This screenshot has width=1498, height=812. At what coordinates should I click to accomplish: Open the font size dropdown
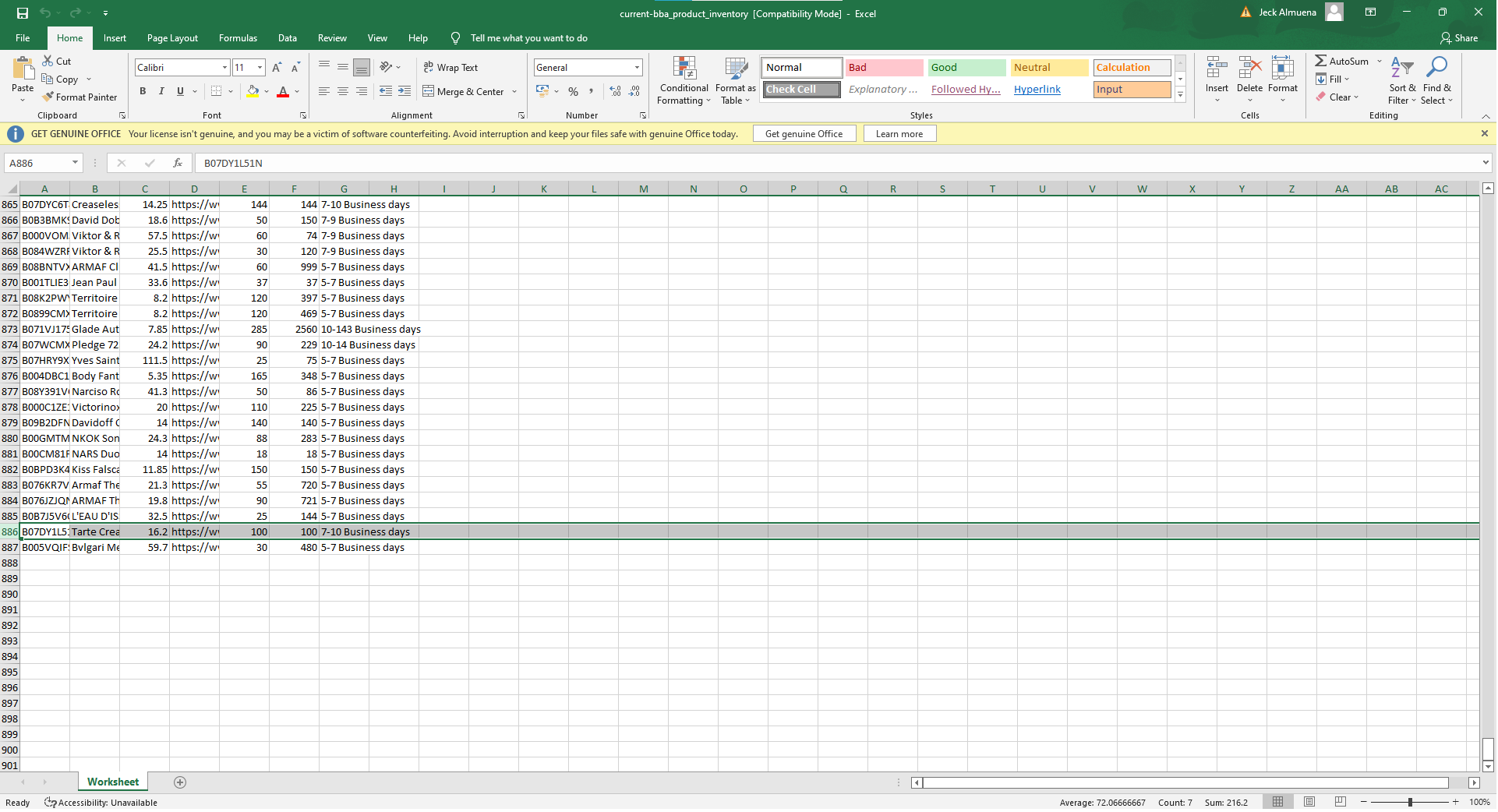(x=260, y=68)
